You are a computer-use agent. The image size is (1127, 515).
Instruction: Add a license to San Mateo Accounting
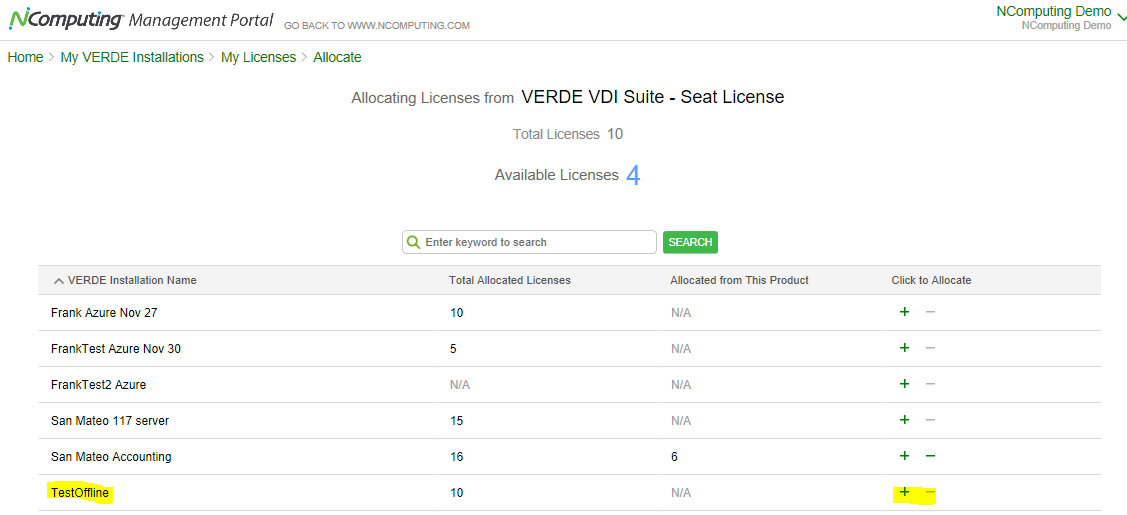point(904,456)
